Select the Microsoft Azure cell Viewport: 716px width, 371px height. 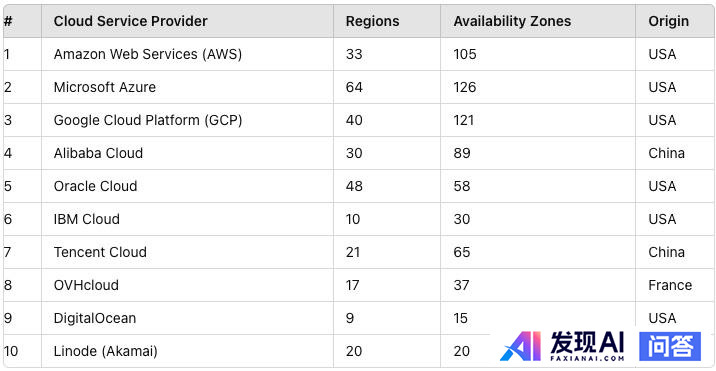point(187,87)
